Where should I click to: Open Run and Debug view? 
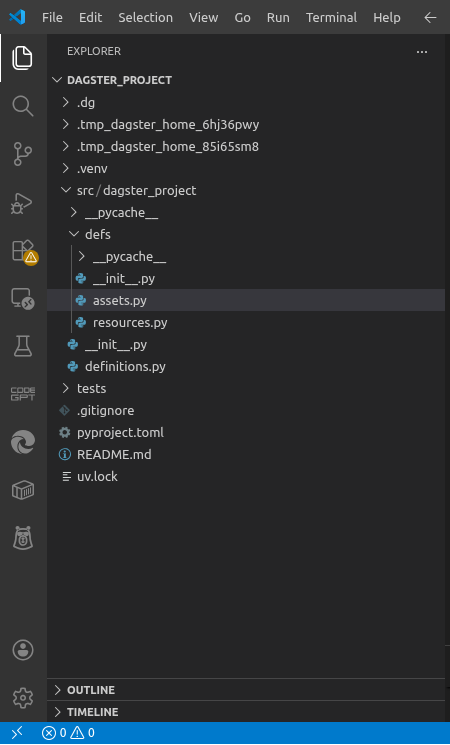coord(22,203)
